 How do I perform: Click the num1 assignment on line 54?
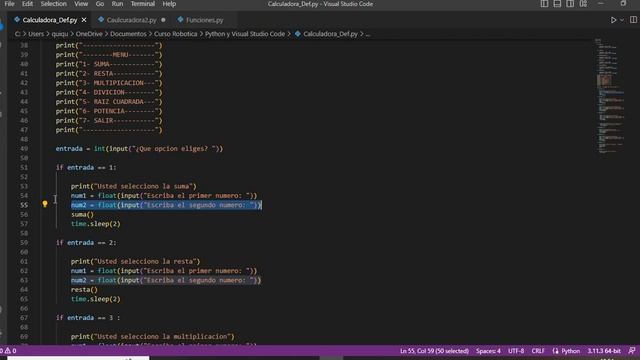tap(164, 196)
